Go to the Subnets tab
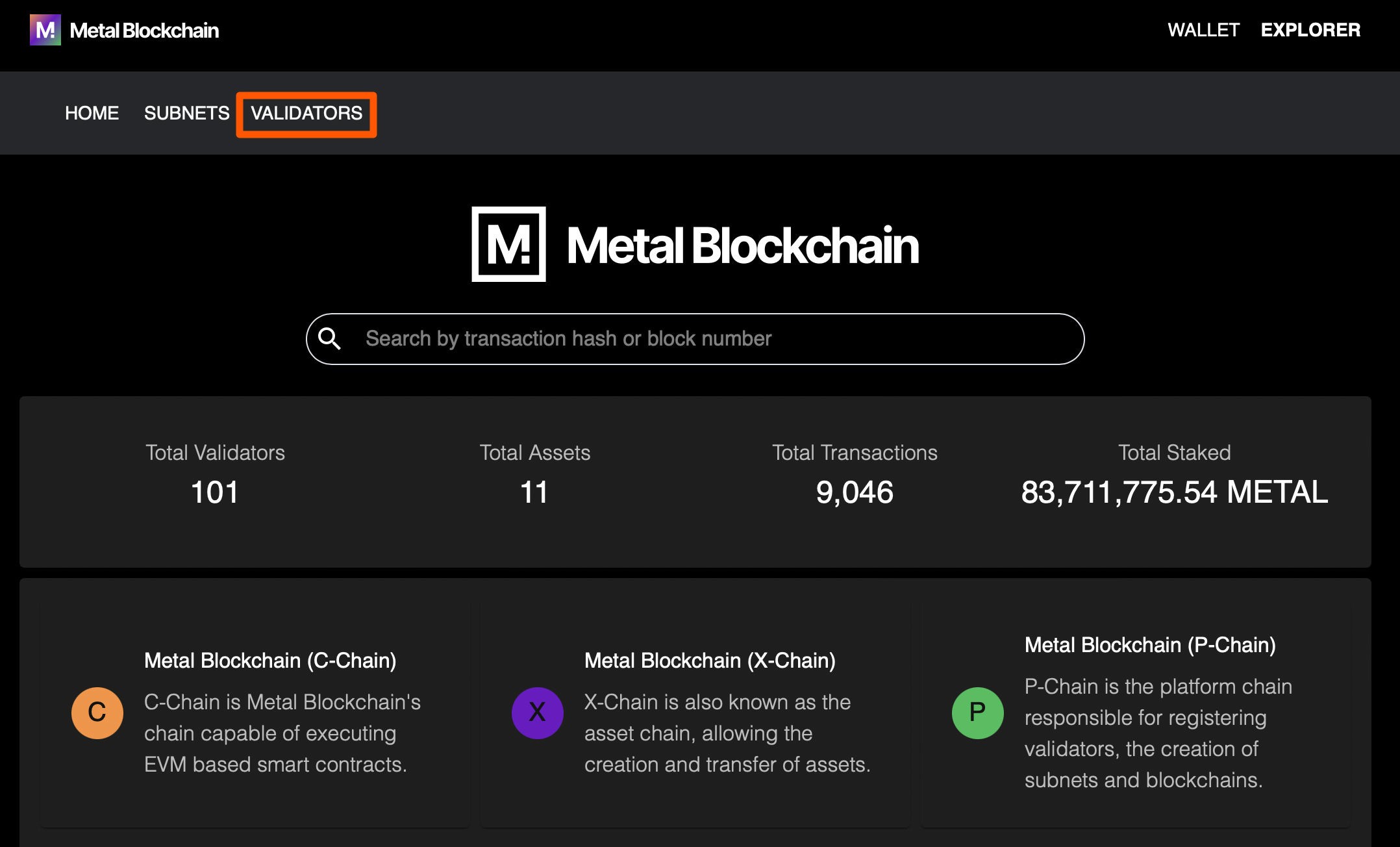Viewport: 1400px width, 847px height. pyautogui.click(x=186, y=114)
